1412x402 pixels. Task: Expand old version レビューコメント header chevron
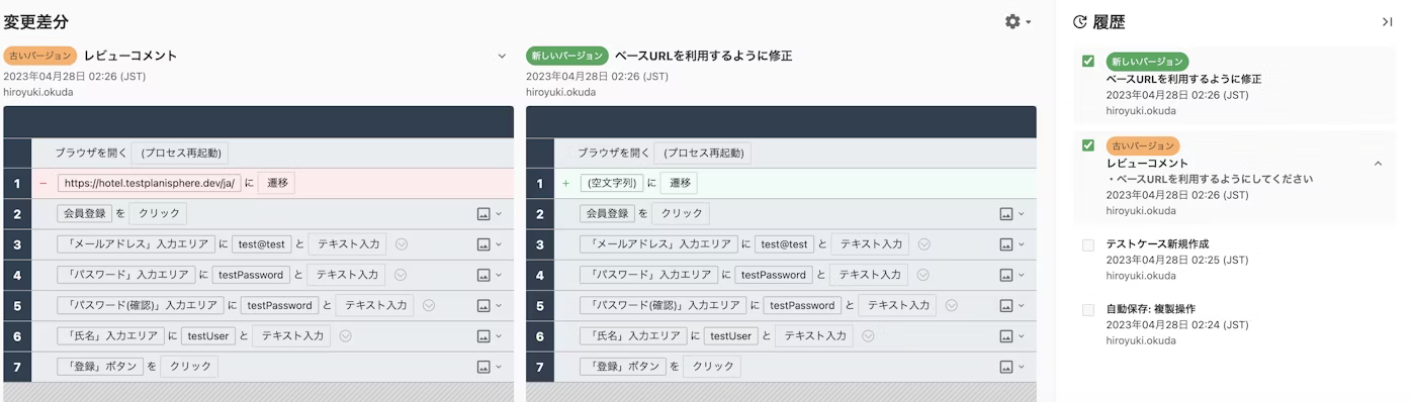tap(502, 56)
